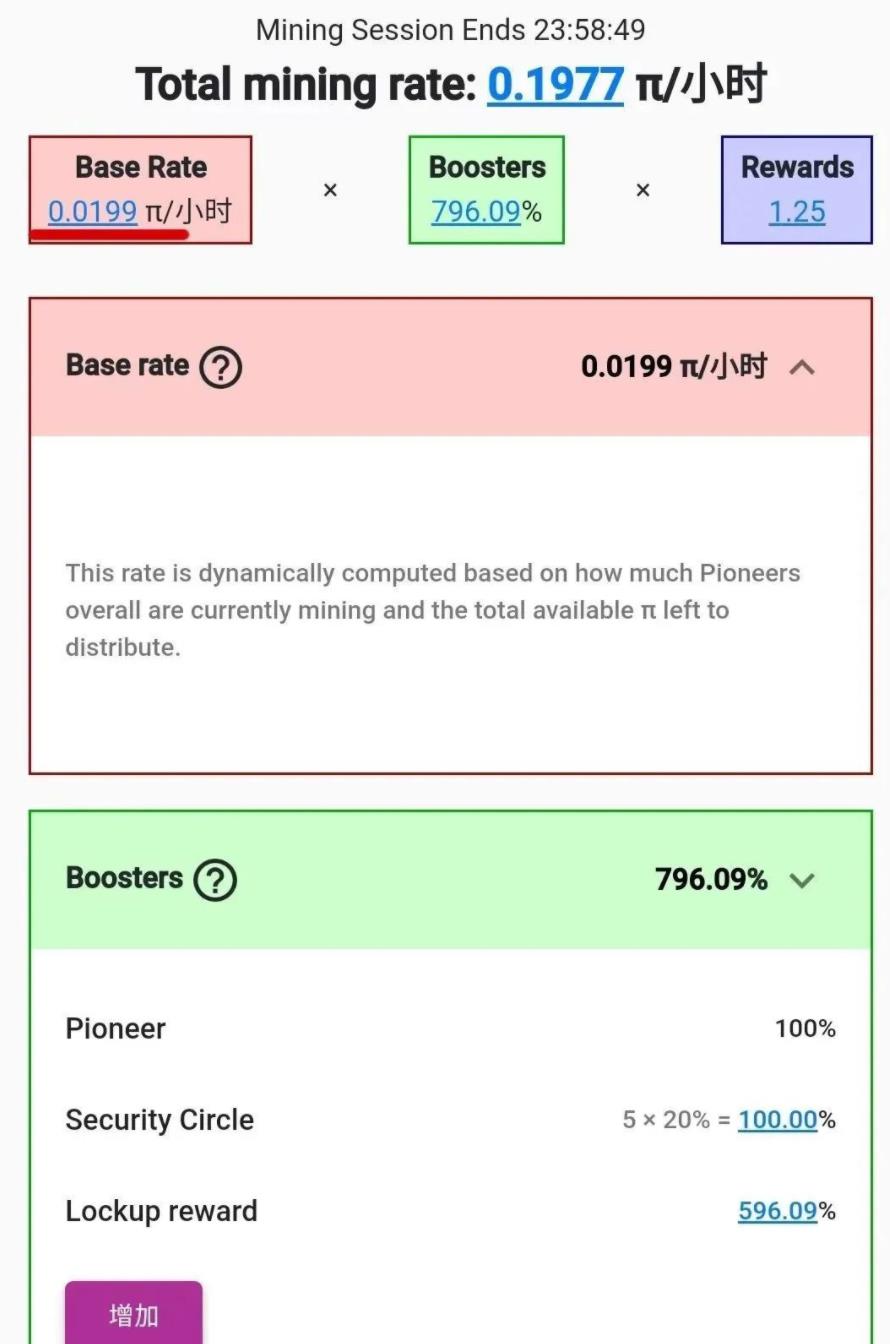Click the Boosters help question-mark icon
The width and height of the screenshot is (890, 1344).
click(x=215, y=880)
